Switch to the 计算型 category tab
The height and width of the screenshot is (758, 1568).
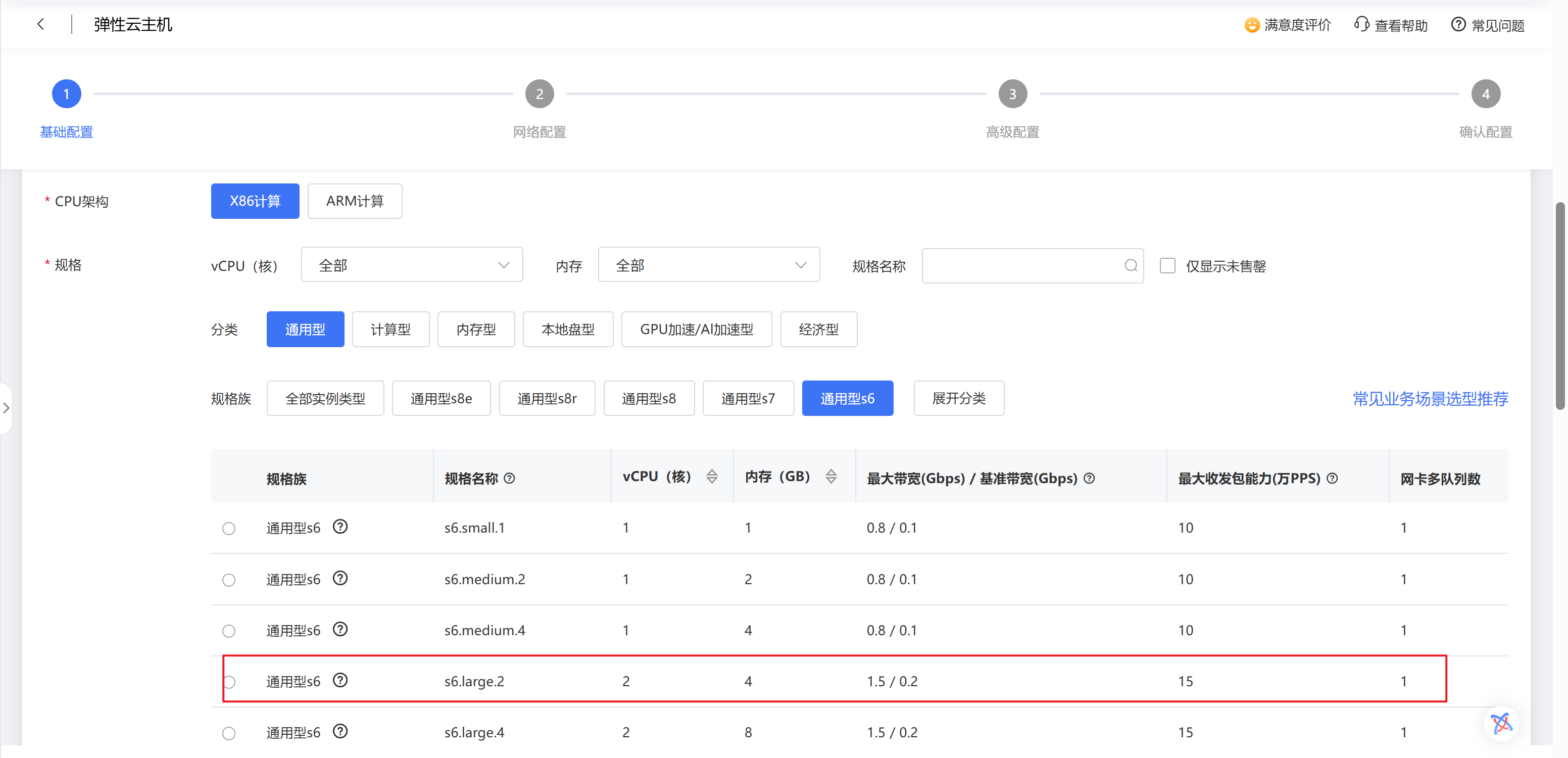pos(390,329)
